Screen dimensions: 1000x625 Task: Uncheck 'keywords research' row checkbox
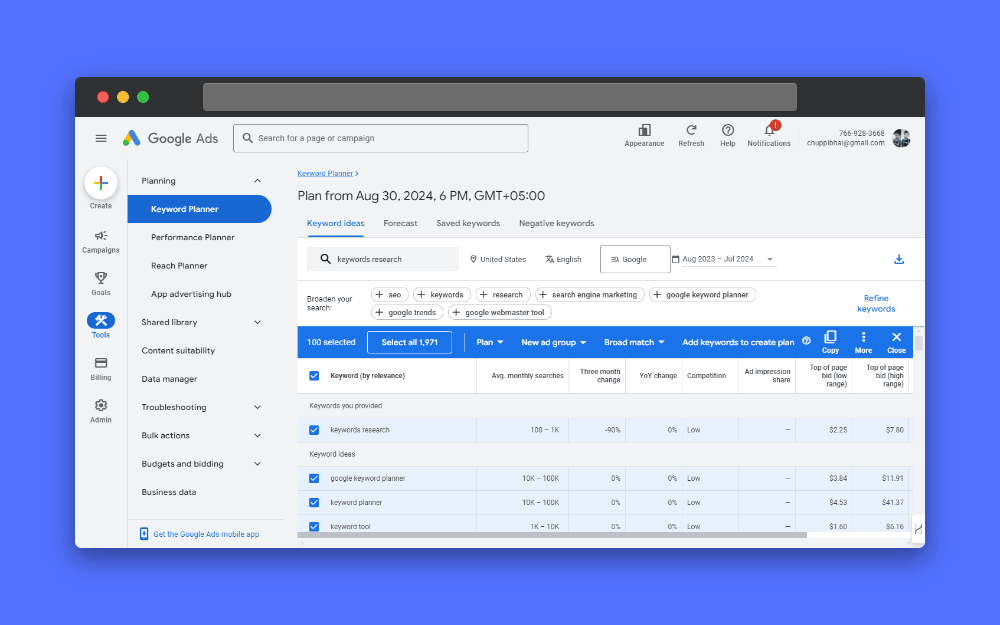coord(314,430)
